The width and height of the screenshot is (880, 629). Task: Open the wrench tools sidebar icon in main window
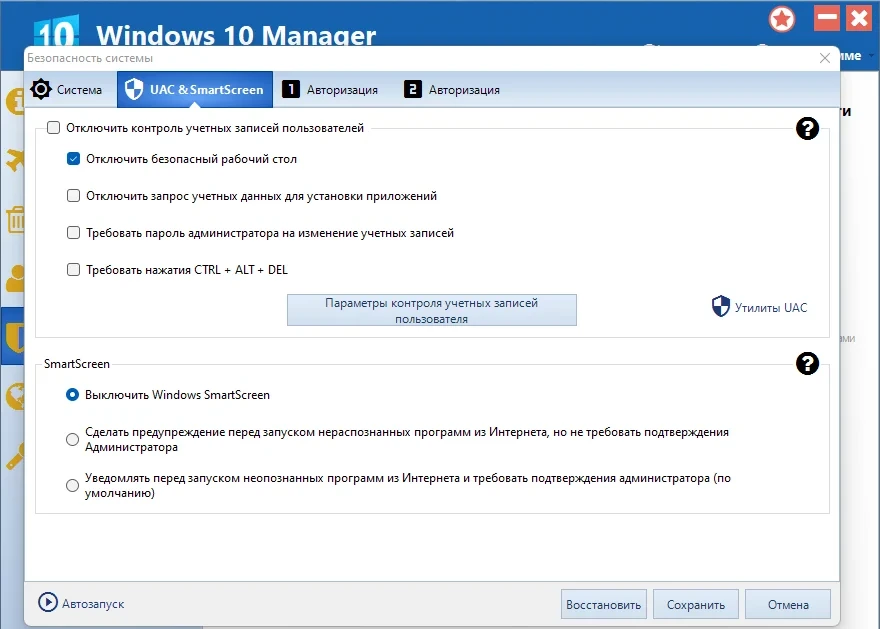coord(15,456)
